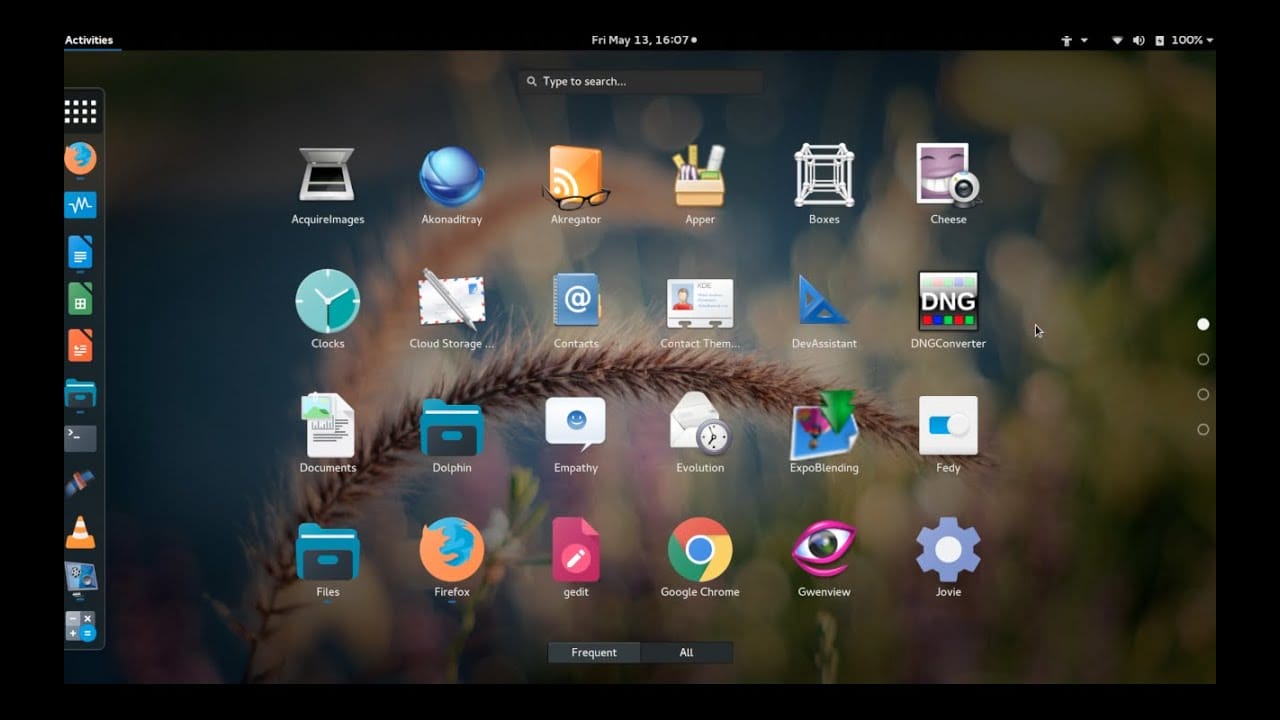Expand the system menu arrow beside 100%
This screenshot has height=720, width=1280.
[x=1210, y=40]
